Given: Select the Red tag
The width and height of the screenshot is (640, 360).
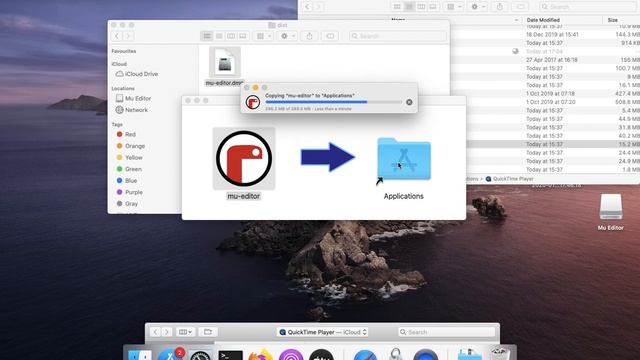Looking at the screenshot, I should [126, 134].
